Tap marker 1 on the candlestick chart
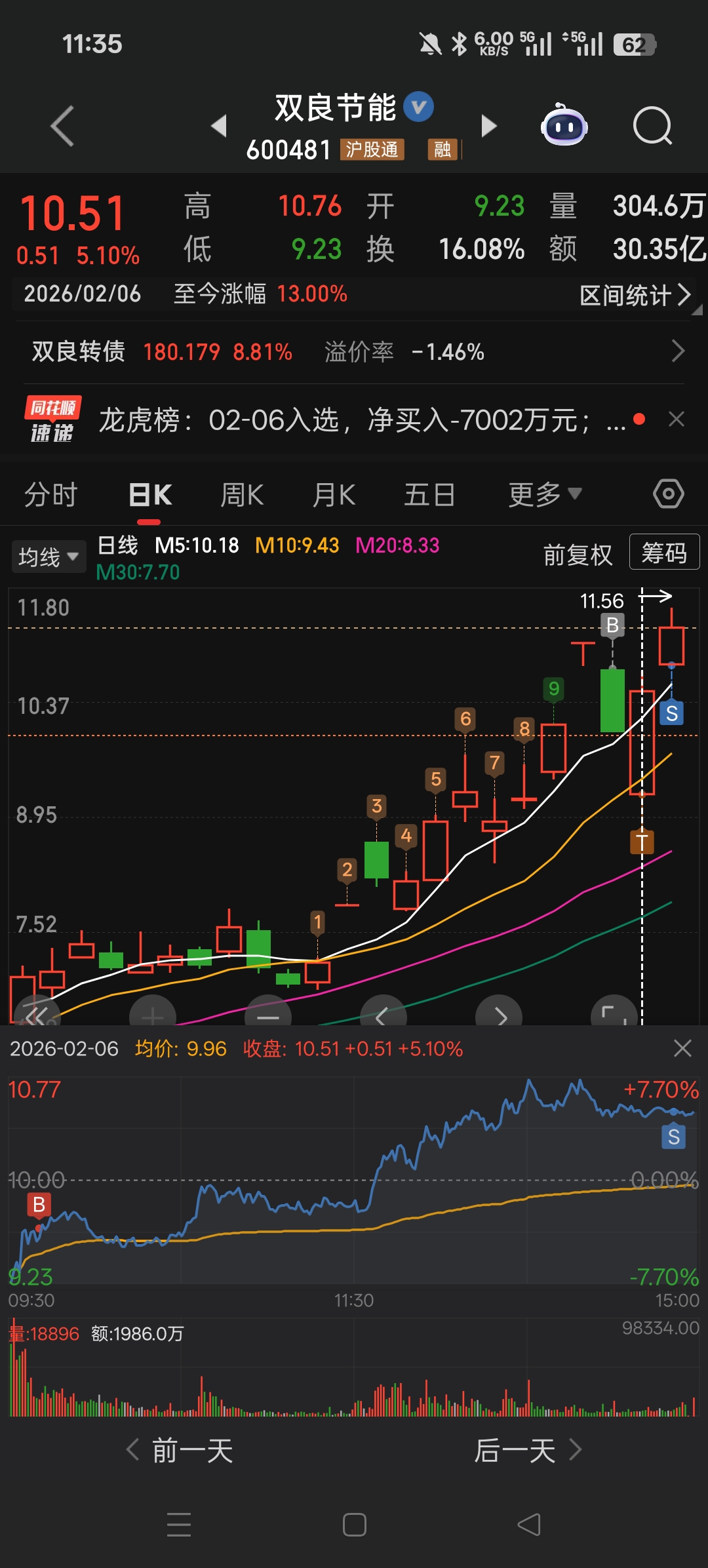 tap(318, 922)
